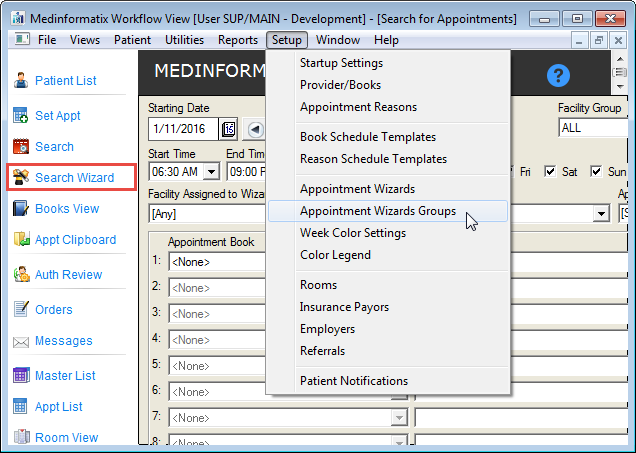The width and height of the screenshot is (636, 453).
Task: Click the Room View icon
Action: (x=21, y=437)
